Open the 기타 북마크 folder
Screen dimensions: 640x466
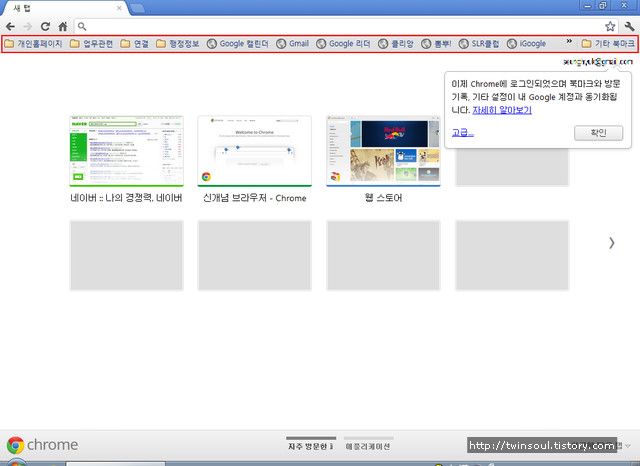(x=608, y=44)
